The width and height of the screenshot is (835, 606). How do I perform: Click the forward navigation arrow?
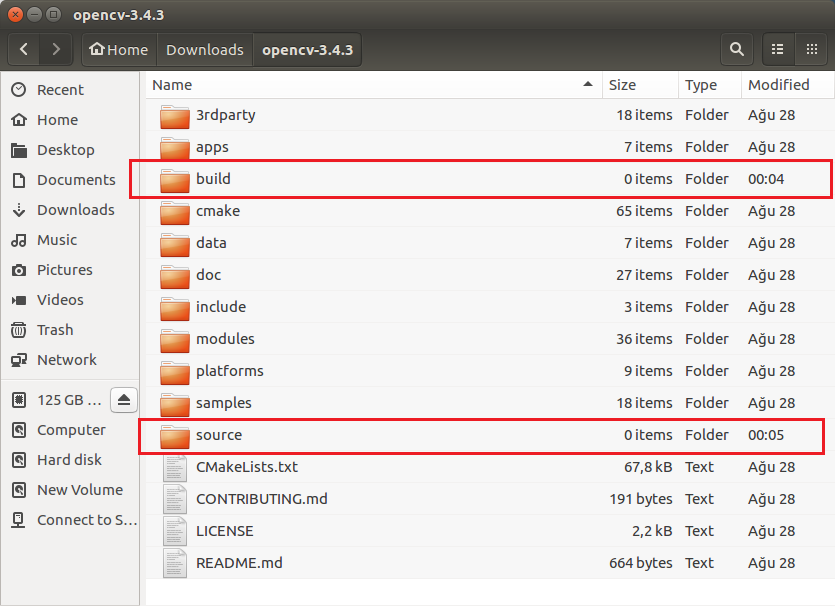coord(56,49)
